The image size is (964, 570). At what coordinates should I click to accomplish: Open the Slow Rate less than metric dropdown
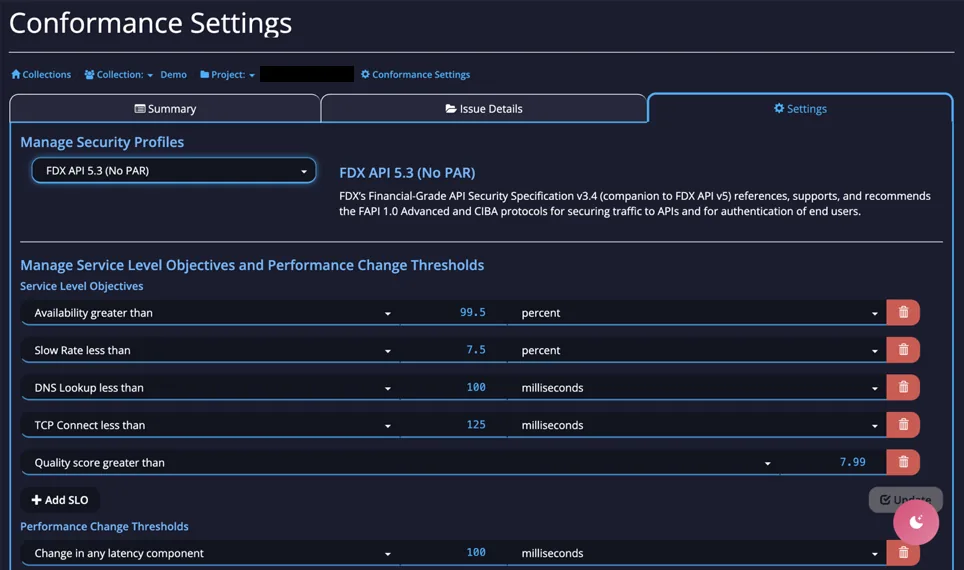210,350
